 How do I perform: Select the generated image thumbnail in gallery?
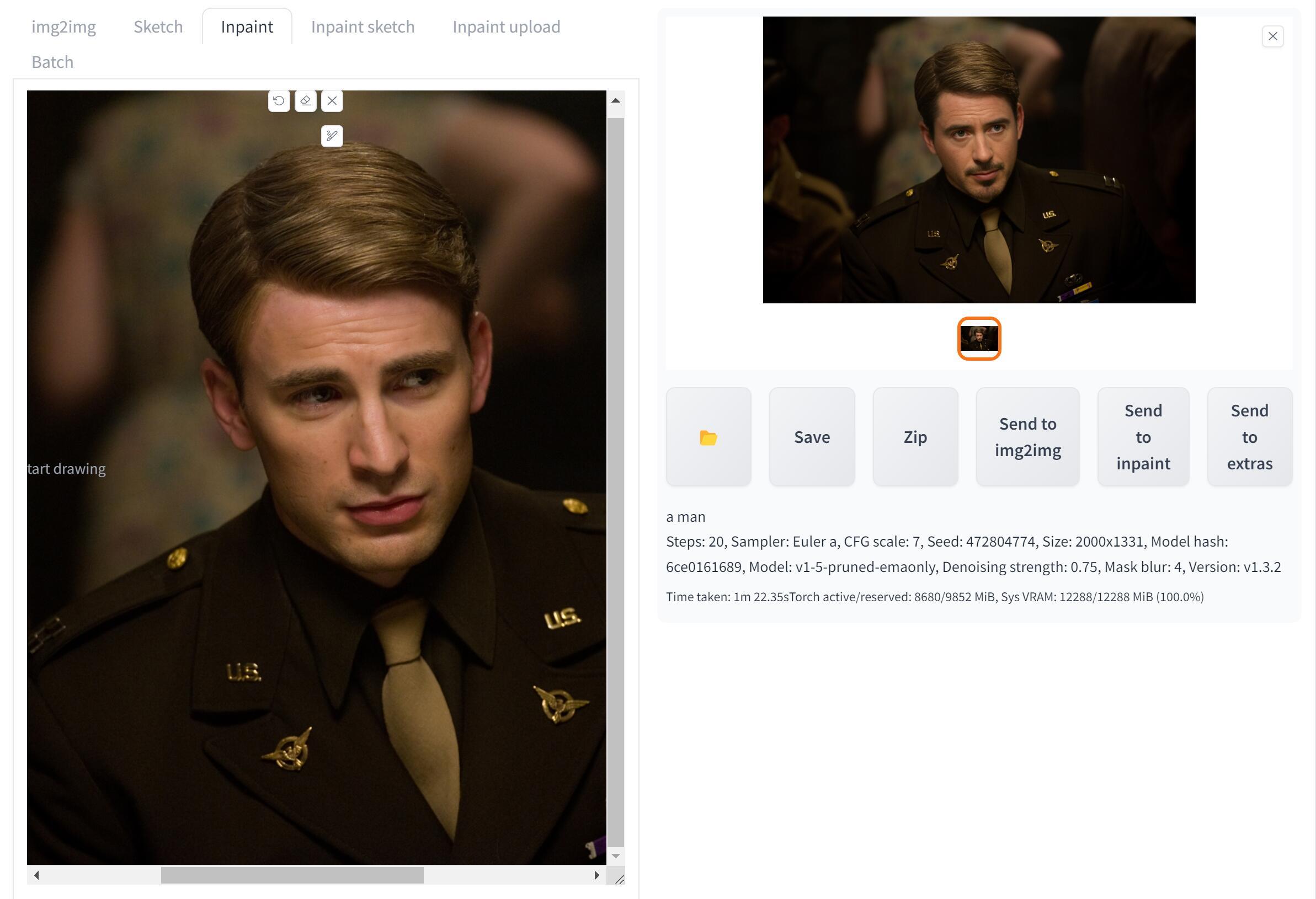pos(979,339)
